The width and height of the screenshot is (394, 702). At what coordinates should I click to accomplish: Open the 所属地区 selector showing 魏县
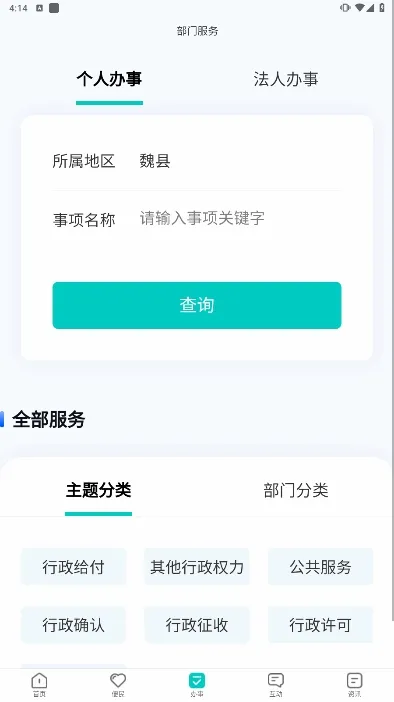point(197,161)
